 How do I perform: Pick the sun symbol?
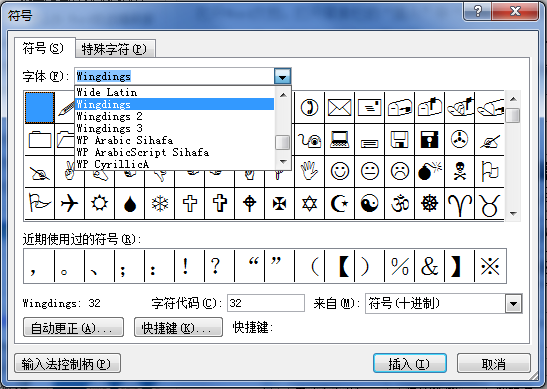click(99, 203)
